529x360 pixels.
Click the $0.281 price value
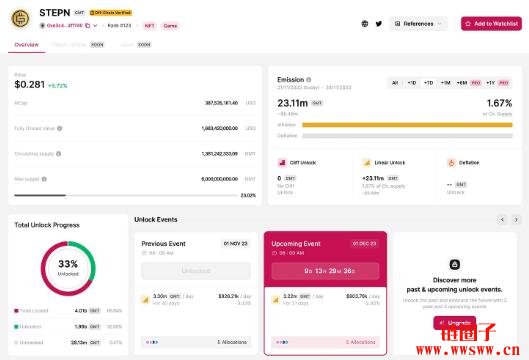pyautogui.click(x=29, y=84)
